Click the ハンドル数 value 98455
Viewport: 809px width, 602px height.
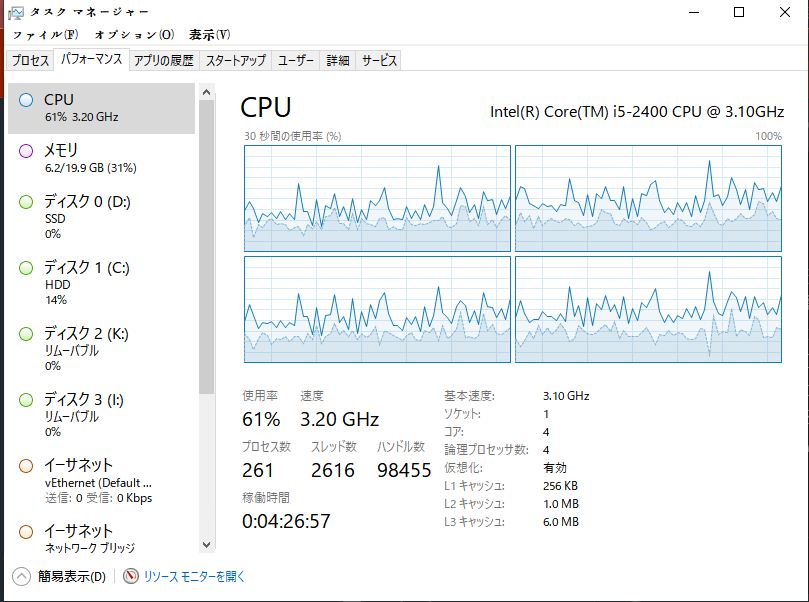[x=404, y=470]
